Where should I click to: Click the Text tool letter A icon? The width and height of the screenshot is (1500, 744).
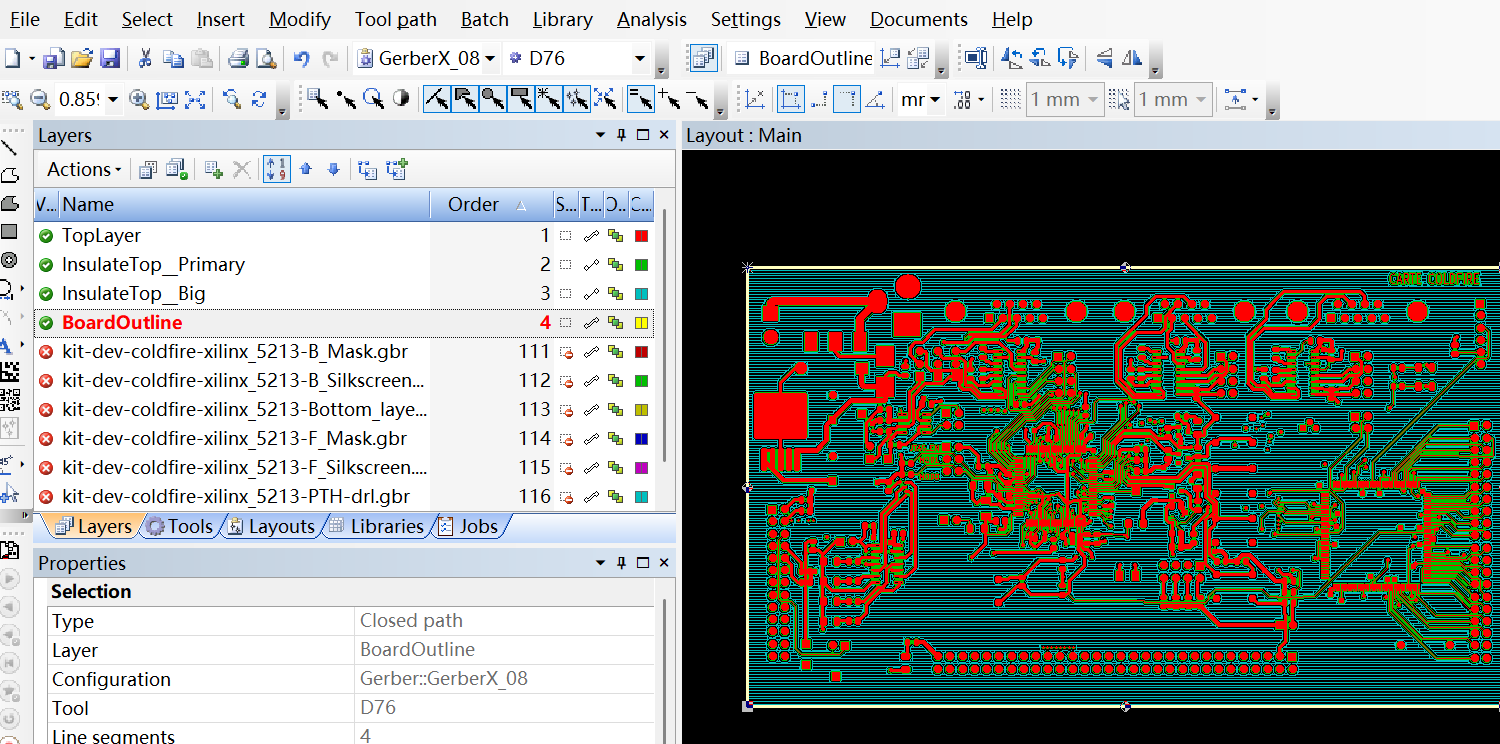point(7,346)
